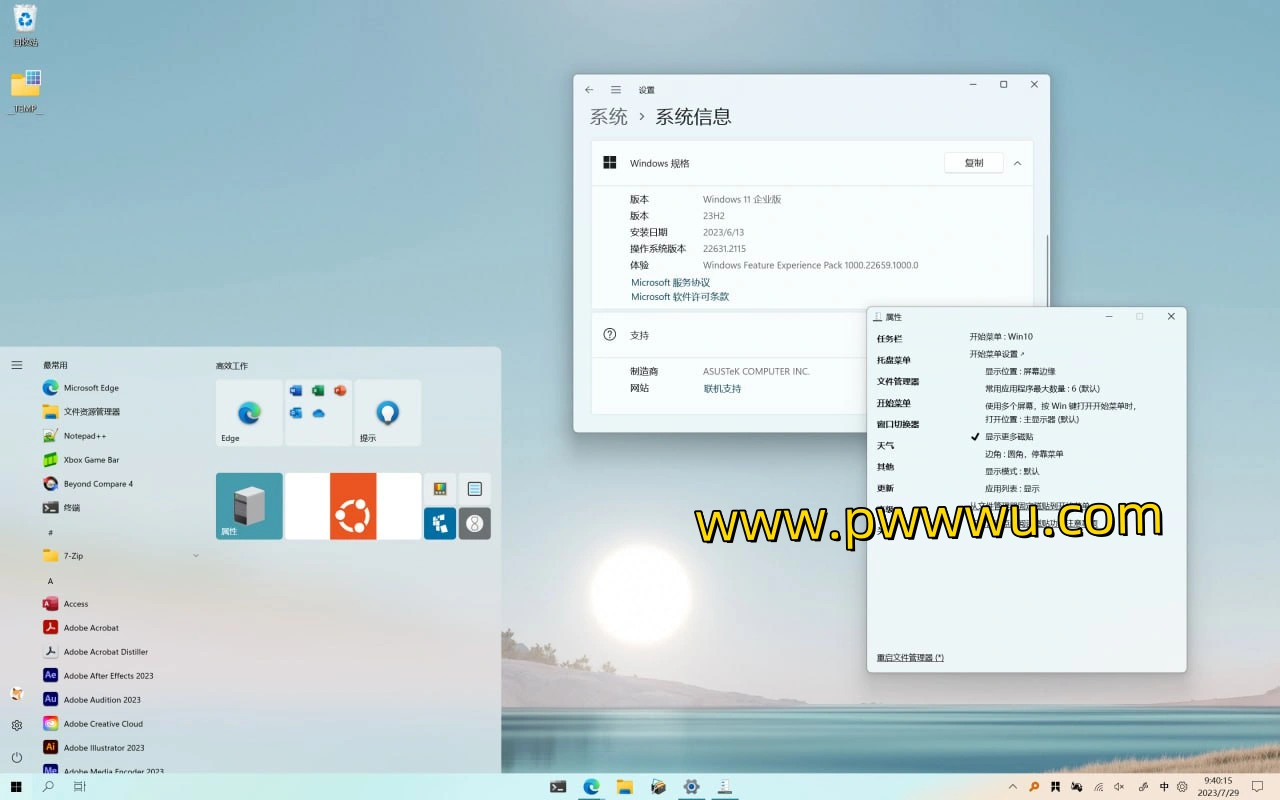Click the back arrow in the Settings window

[x=589, y=89]
